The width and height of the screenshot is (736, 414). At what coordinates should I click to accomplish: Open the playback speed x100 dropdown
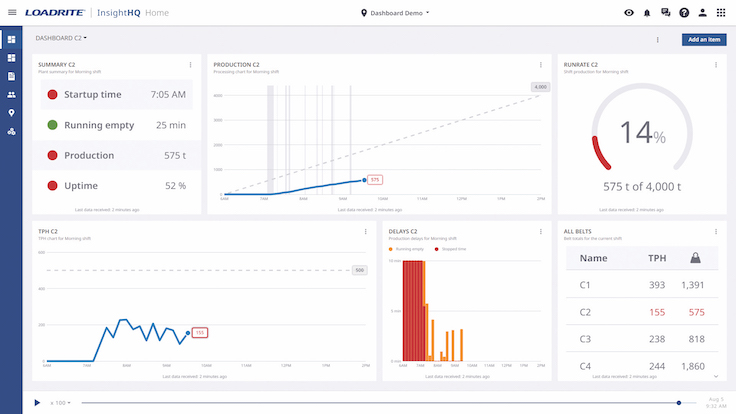60,402
